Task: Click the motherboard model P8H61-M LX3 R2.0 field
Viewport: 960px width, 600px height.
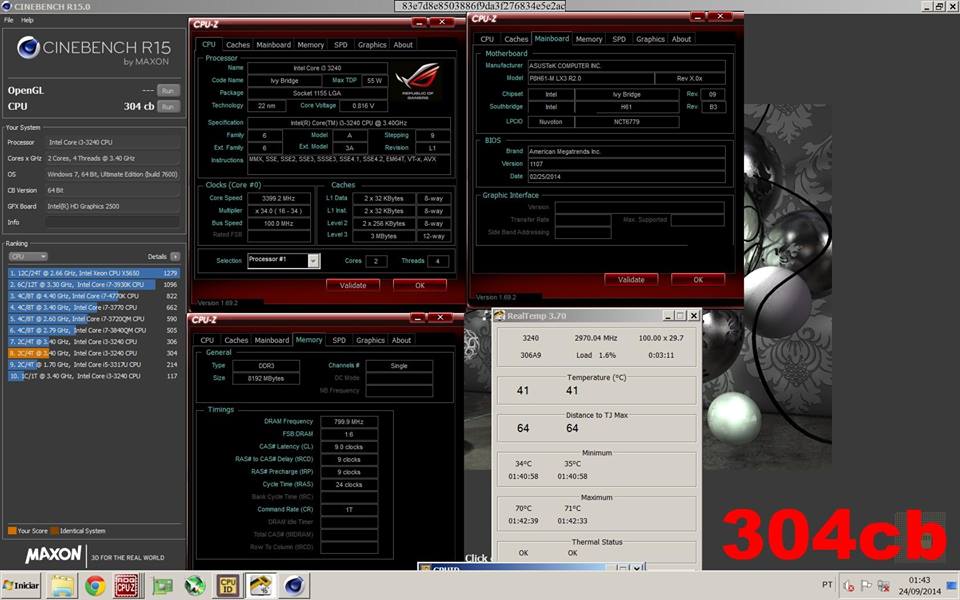Action: [x=591, y=79]
